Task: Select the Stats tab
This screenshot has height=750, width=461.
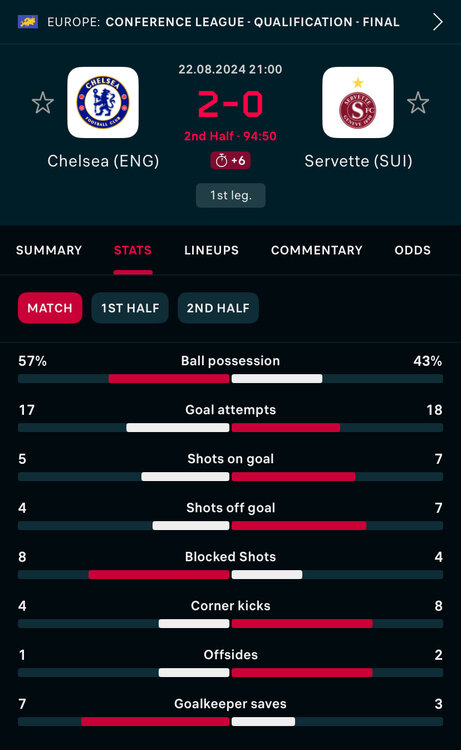Action: click(132, 250)
